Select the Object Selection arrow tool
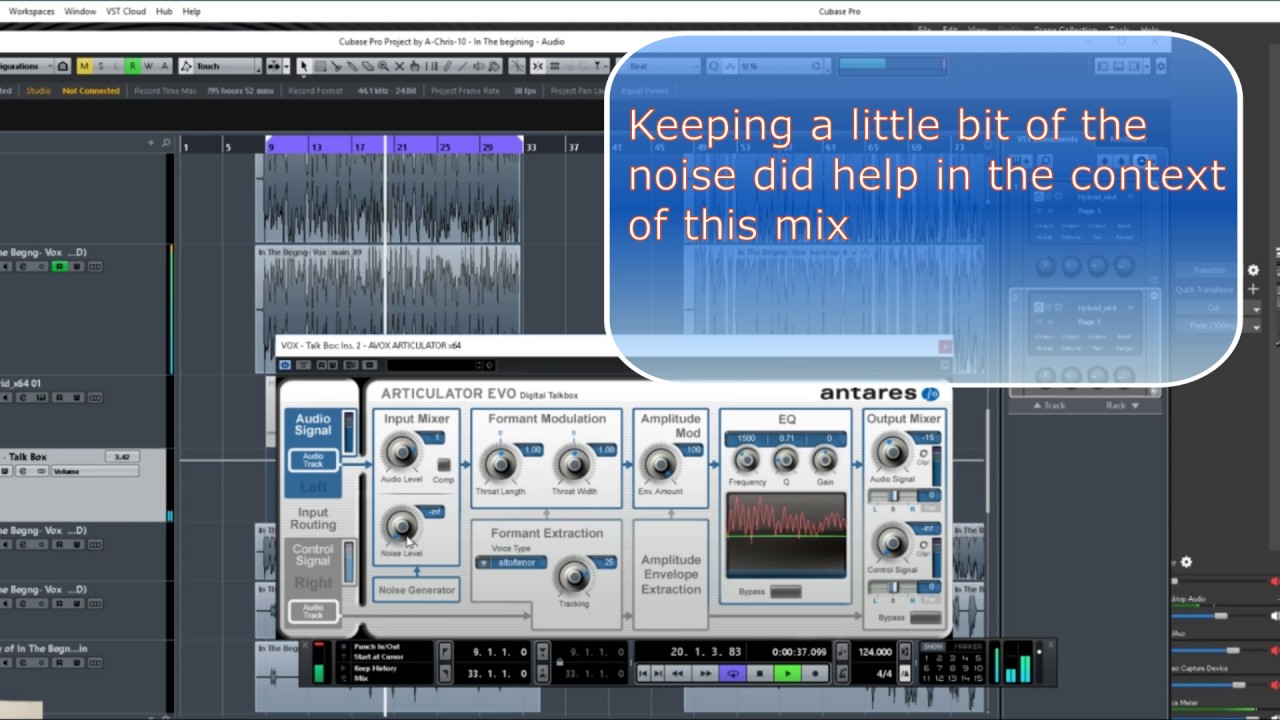The width and height of the screenshot is (1280, 720). click(303, 66)
